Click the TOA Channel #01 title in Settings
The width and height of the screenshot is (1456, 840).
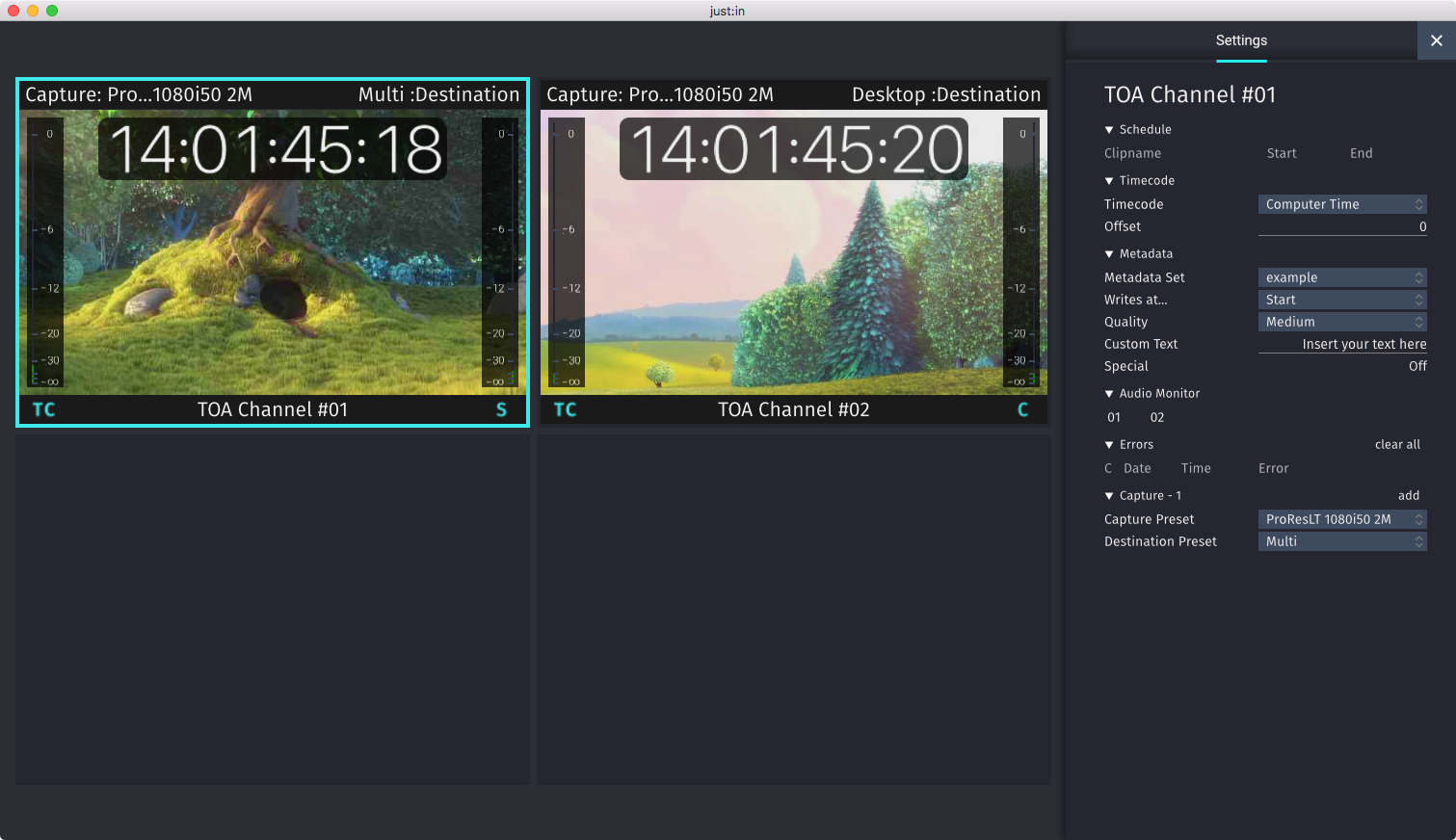[1190, 94]
